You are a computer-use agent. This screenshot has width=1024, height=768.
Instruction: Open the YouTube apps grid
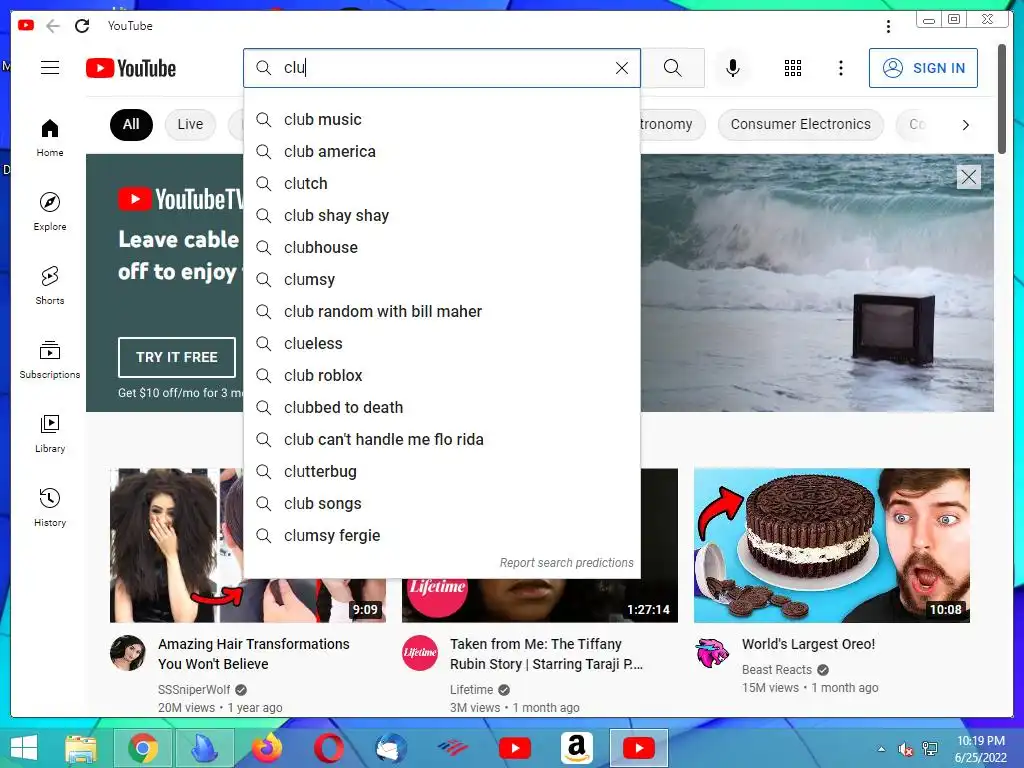(x=793, y=68)
